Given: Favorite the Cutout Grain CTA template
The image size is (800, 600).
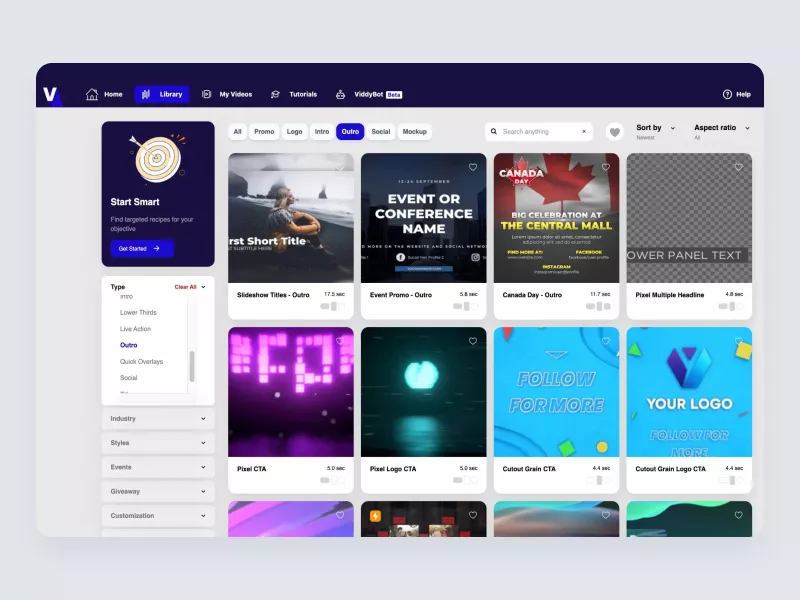Looking at the screenshot, I should [606, 341].
